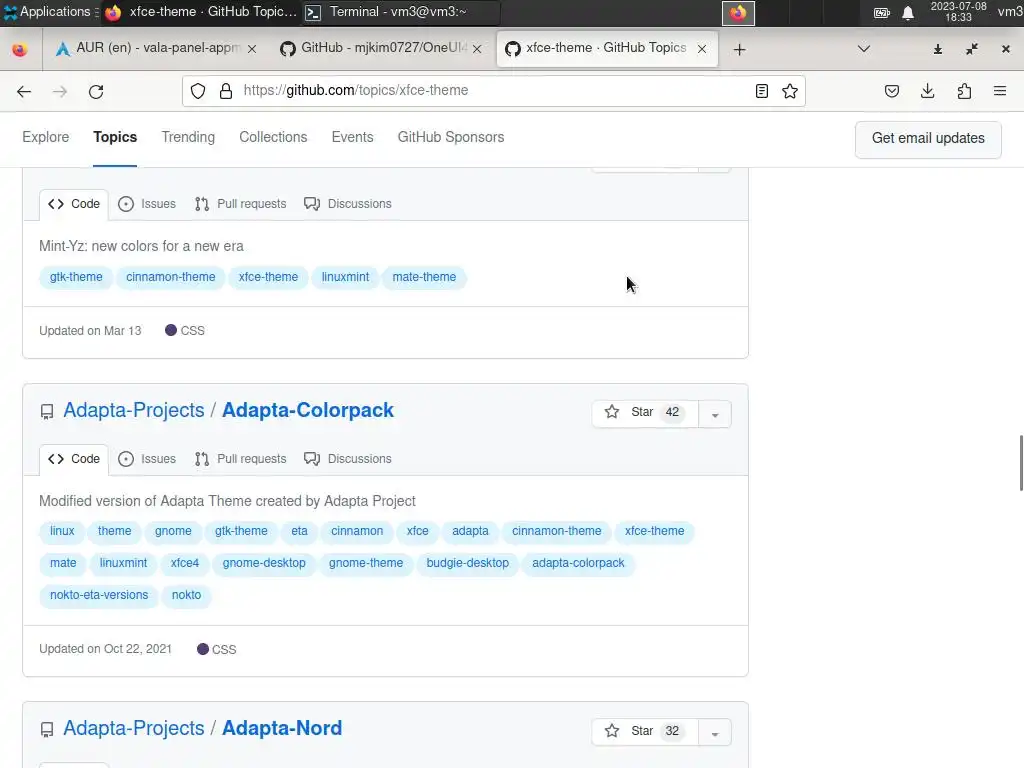This screenshot has height=768, width=1024.
Task: Click the battery power icon in system tray
Action: (x=882, y=13)
